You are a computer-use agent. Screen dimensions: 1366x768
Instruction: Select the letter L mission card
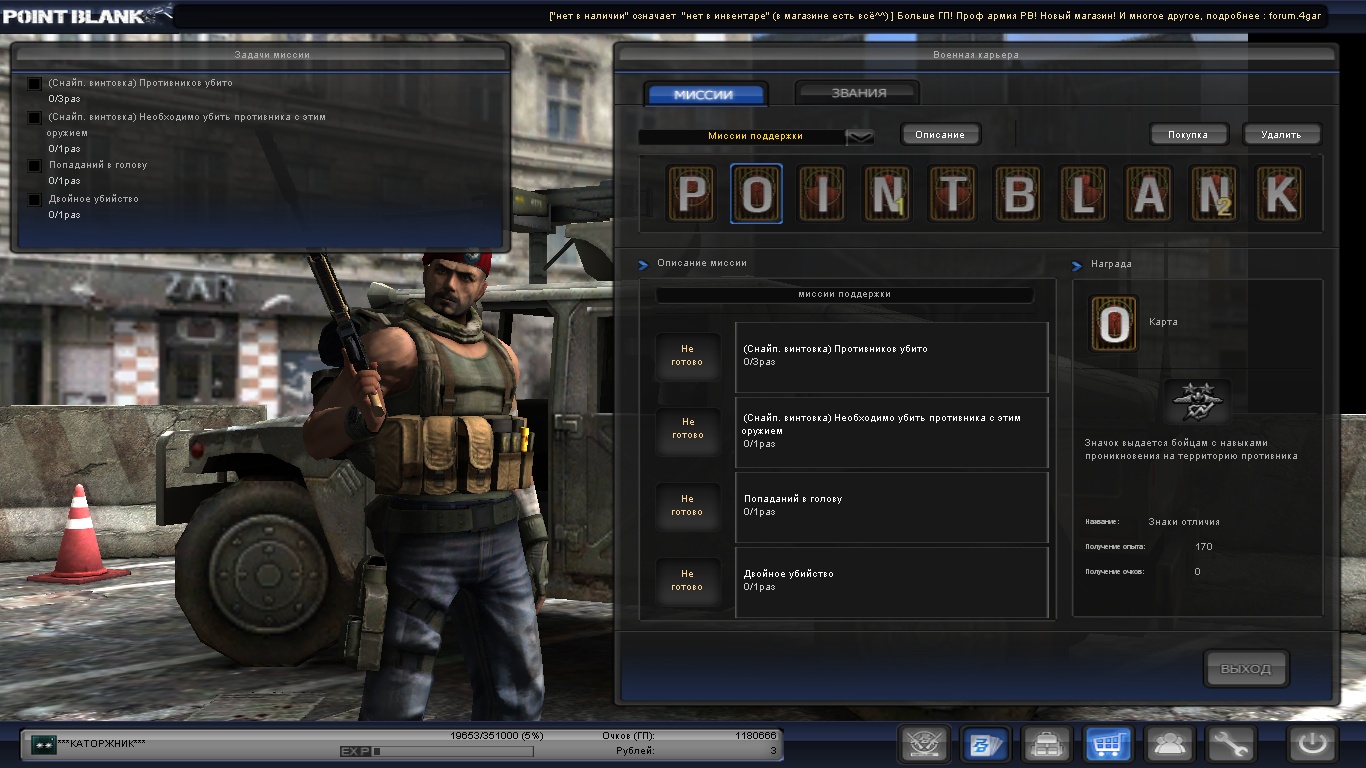(1084, 194)
